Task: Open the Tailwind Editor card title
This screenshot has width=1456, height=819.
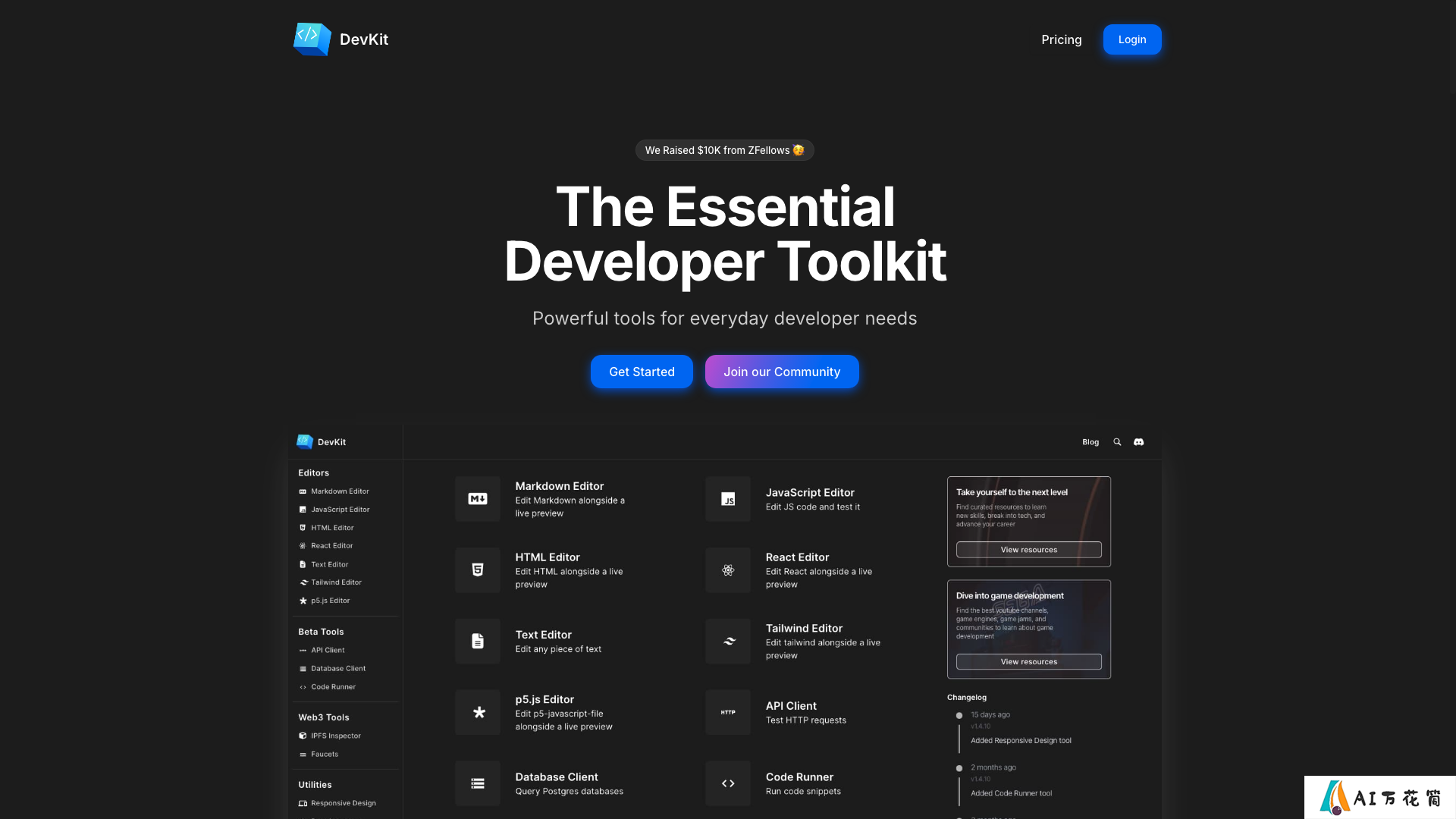Action: (x=804, y=629)
